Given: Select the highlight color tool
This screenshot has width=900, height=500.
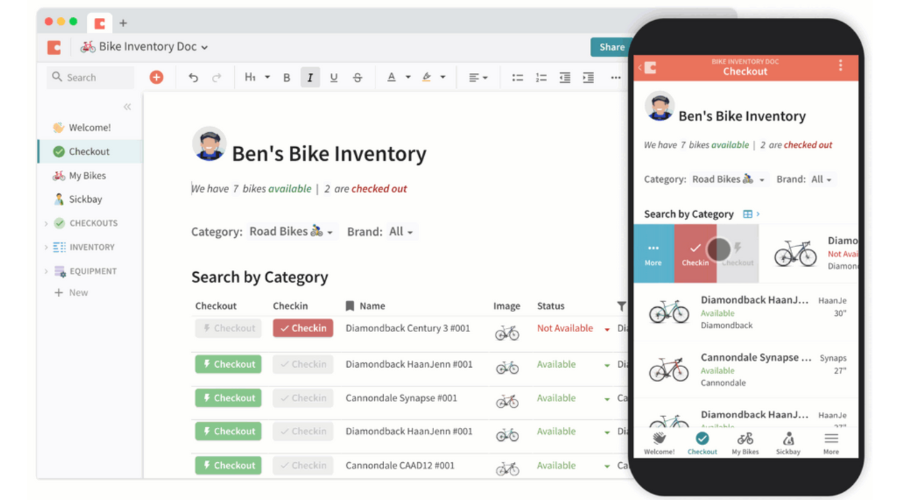Looking at the screenshot, I should (426, 77).
